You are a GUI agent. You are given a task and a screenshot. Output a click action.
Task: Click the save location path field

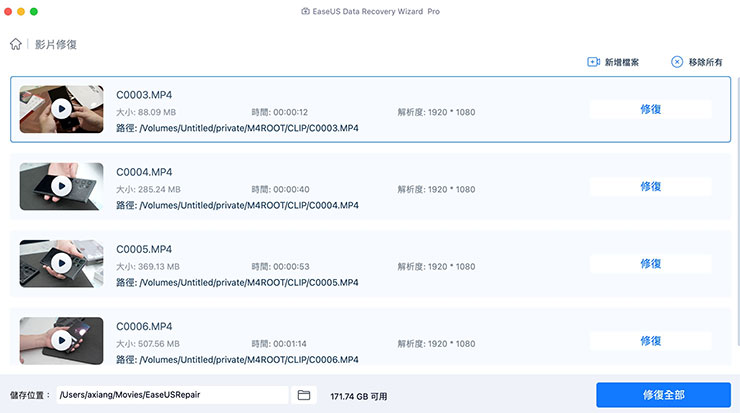point(172,395)
